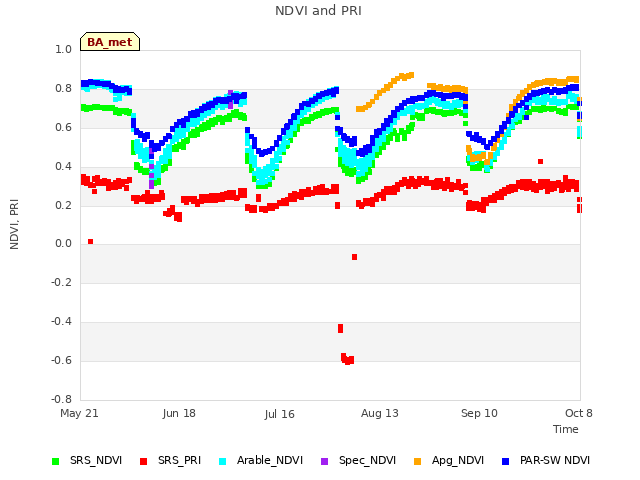Toggle the Apg_NDVI series legend label
This screenshot has width=640, height=480.
coord(458,460)
